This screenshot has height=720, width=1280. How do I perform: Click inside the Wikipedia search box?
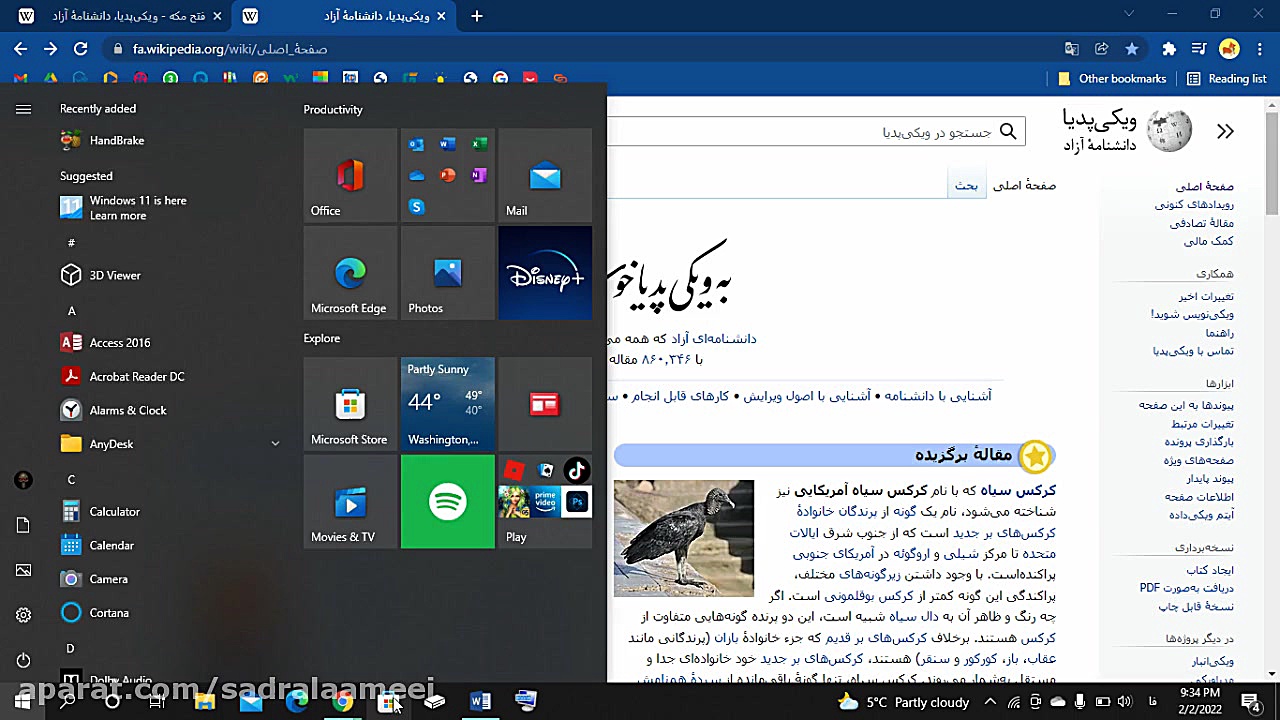click(x=880, y=130)
